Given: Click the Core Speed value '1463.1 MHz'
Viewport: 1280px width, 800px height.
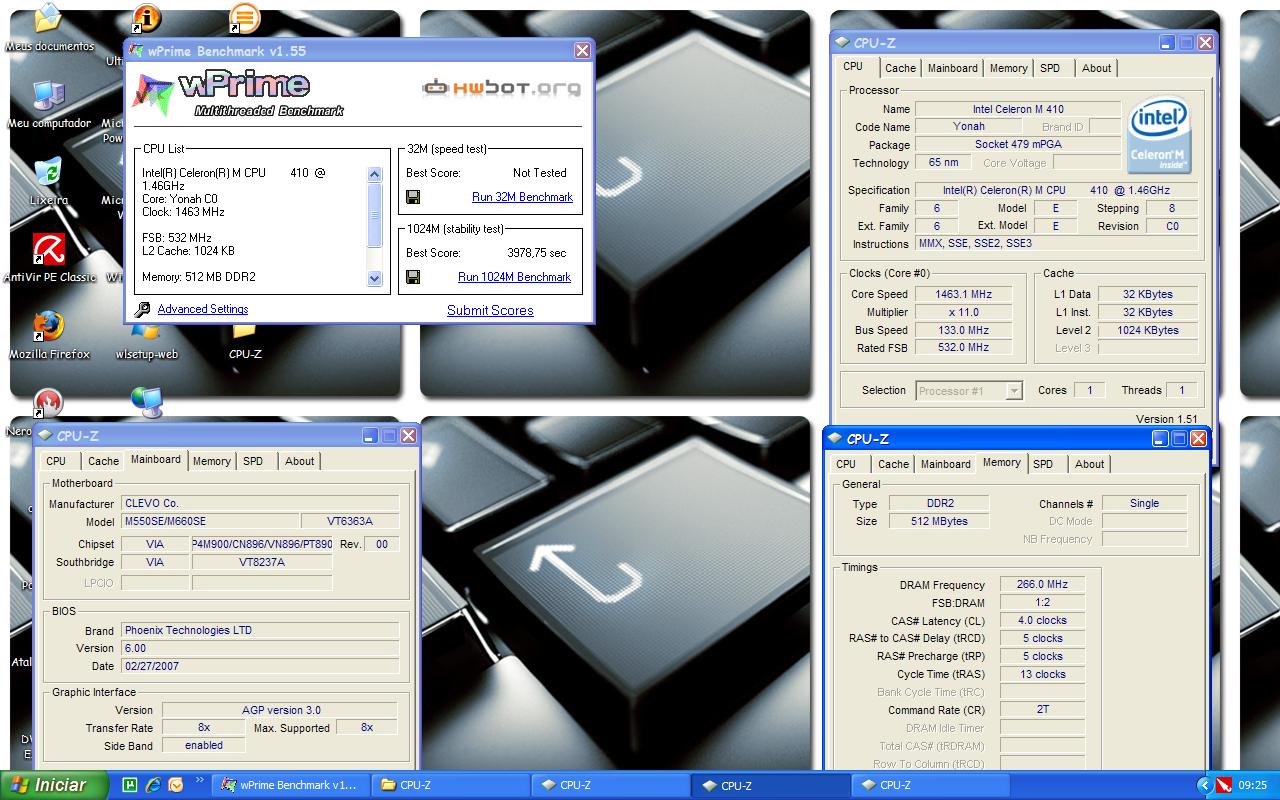Looking at the screenshot, I should click(964, 294).
